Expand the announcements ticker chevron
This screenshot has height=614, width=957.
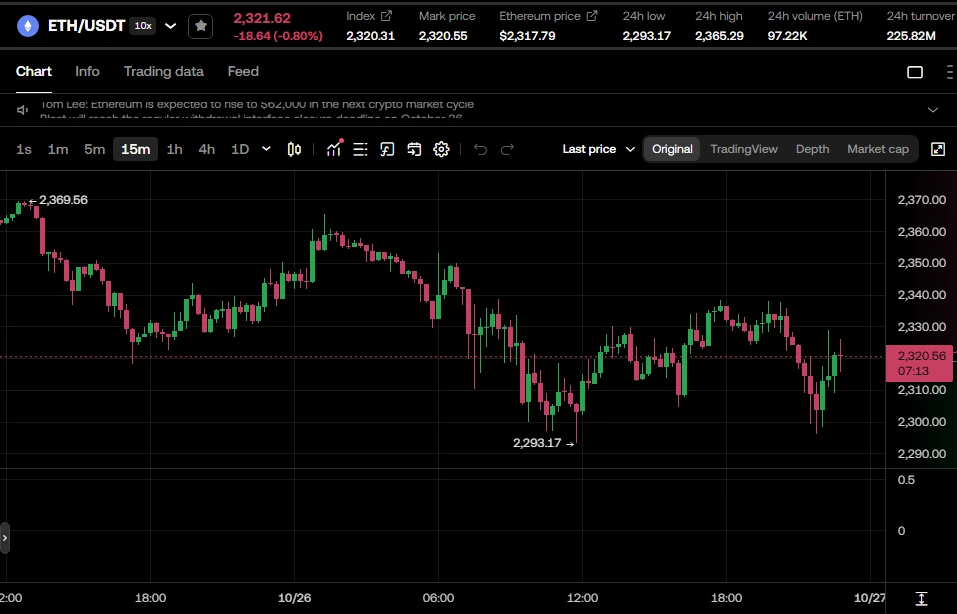pyautogui.click(x=933, y=110)
